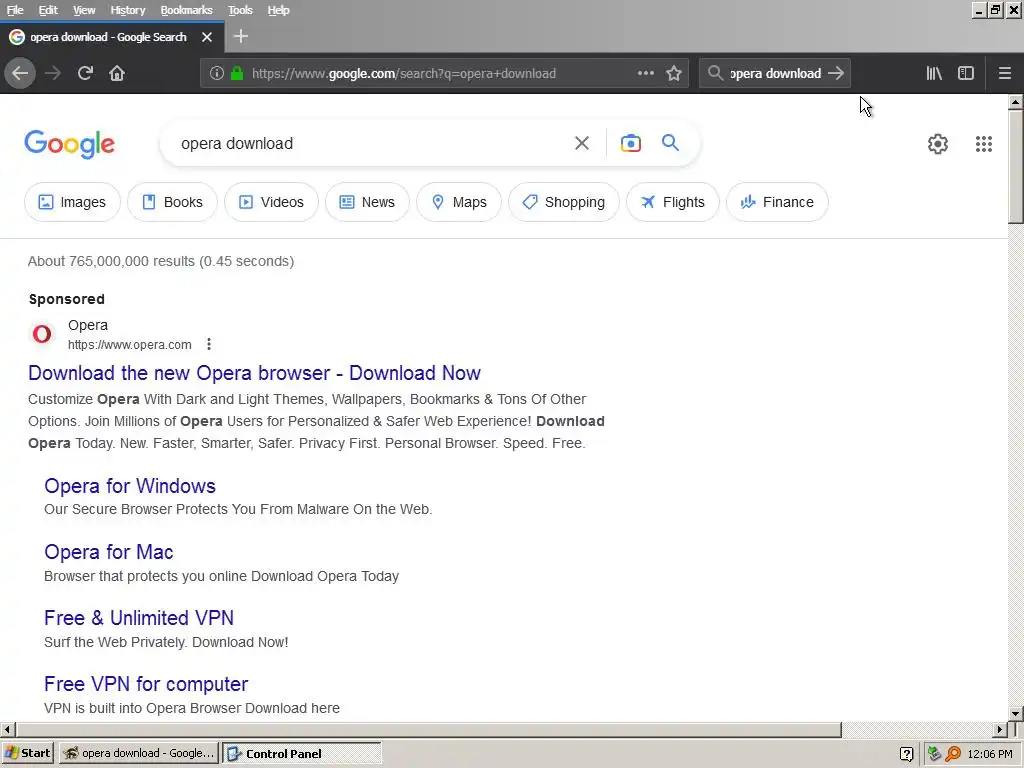The image size is (1024, 768).
Task: Click the orange magnifier tray icon
Action: [953, 754]
